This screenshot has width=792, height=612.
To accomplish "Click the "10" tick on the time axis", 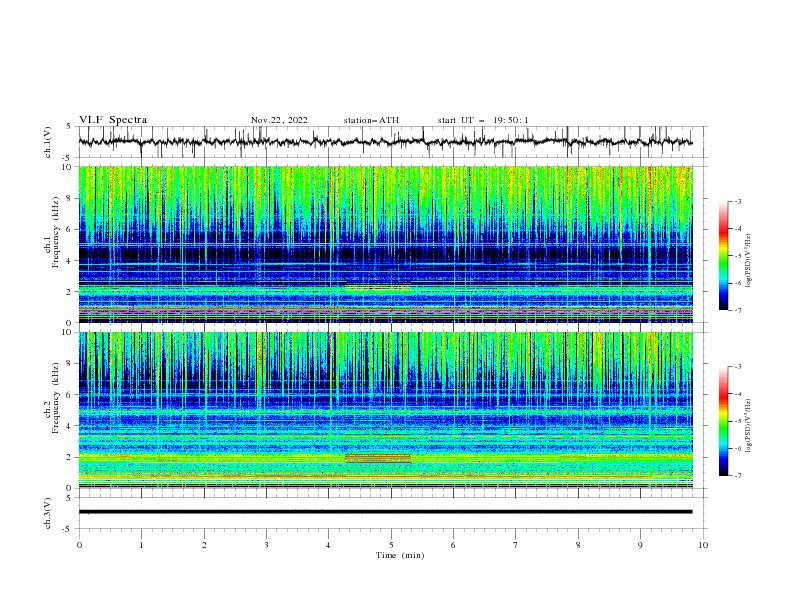I will tap(703, 545).
